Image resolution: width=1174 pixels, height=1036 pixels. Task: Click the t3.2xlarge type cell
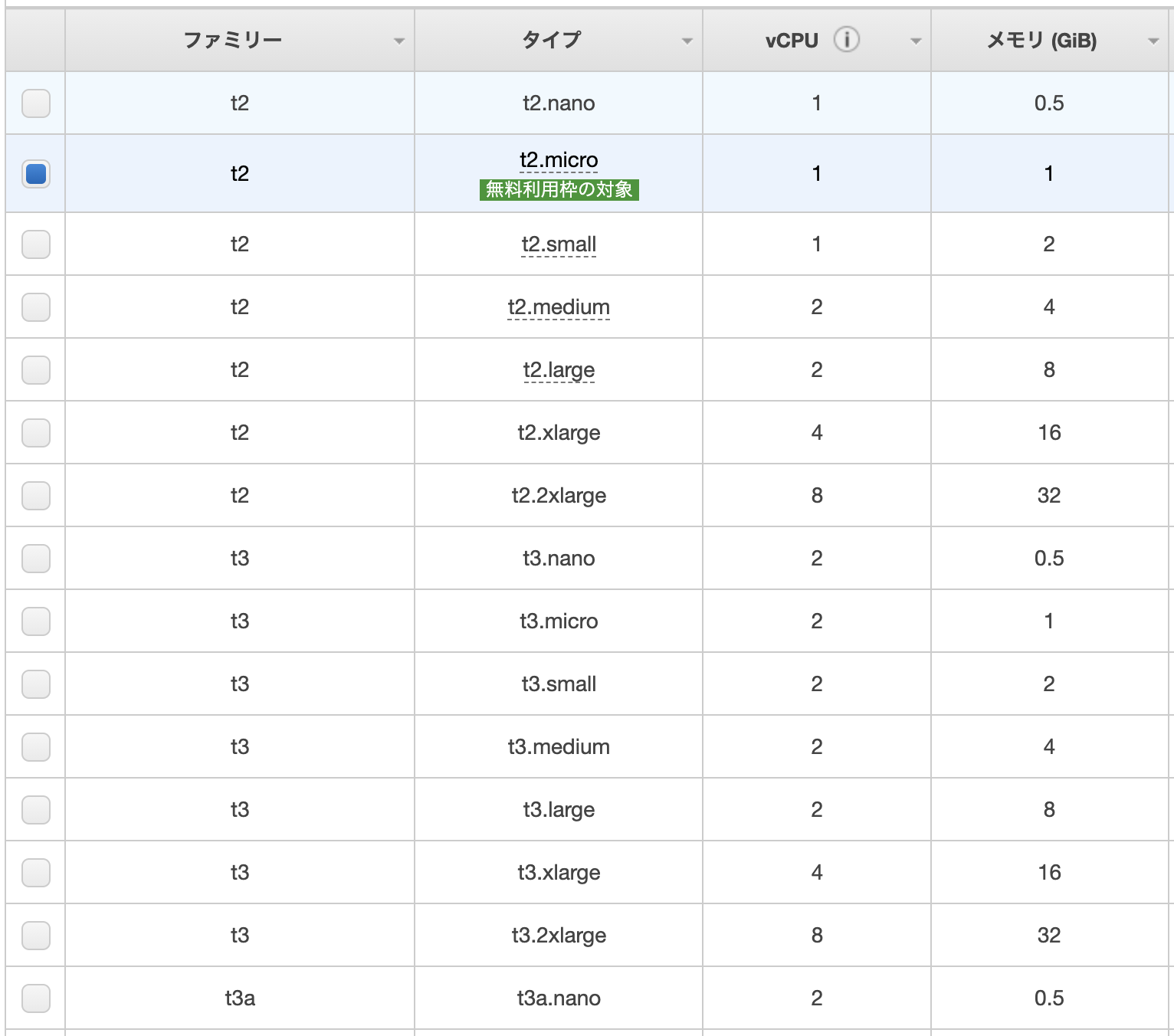[559, 936]
